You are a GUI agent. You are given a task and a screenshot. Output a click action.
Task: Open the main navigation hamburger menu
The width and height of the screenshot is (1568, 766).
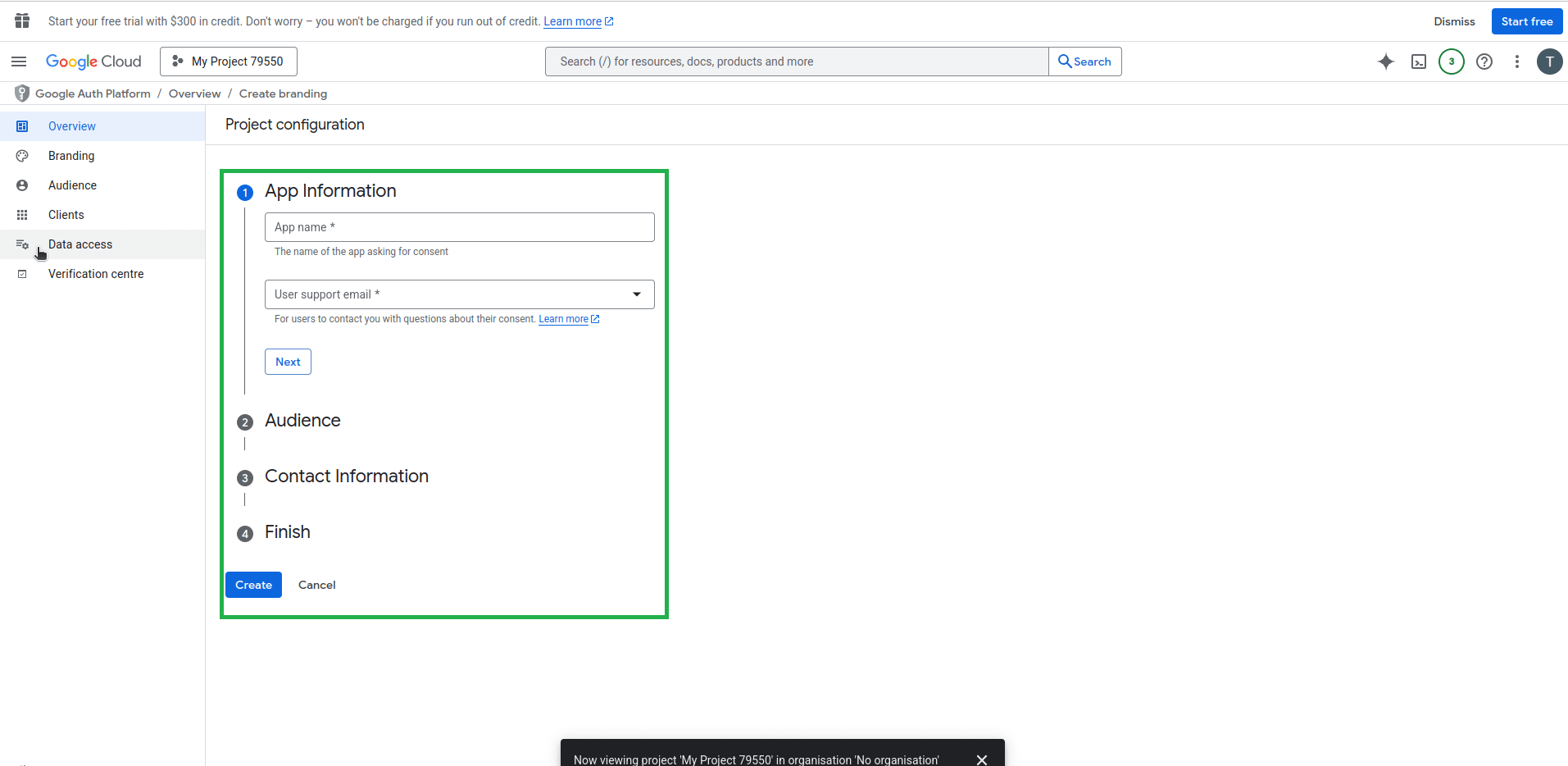pyautogui.click(x=19, y=62)
